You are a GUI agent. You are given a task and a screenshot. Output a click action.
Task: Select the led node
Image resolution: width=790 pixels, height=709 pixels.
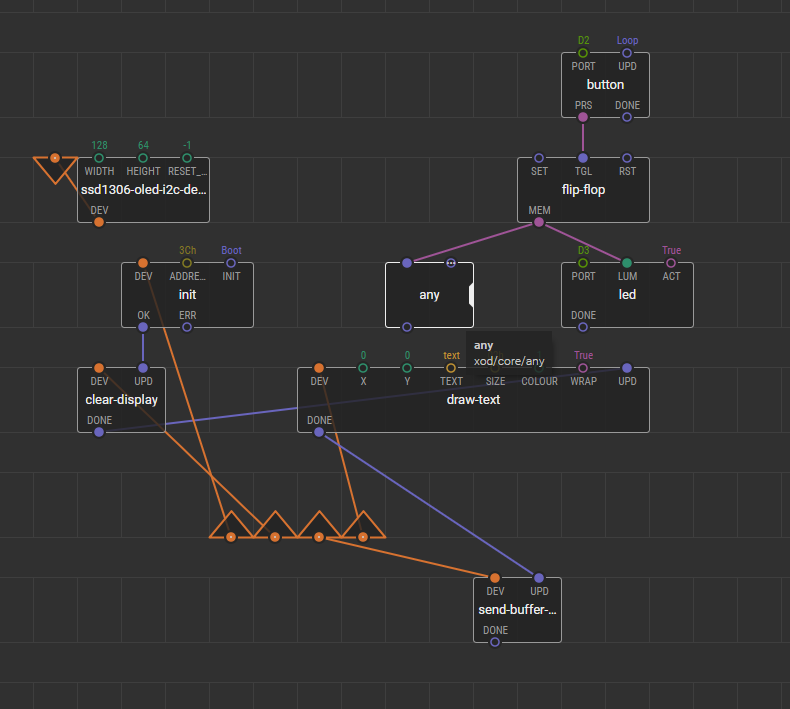click(x=627, y=295)
